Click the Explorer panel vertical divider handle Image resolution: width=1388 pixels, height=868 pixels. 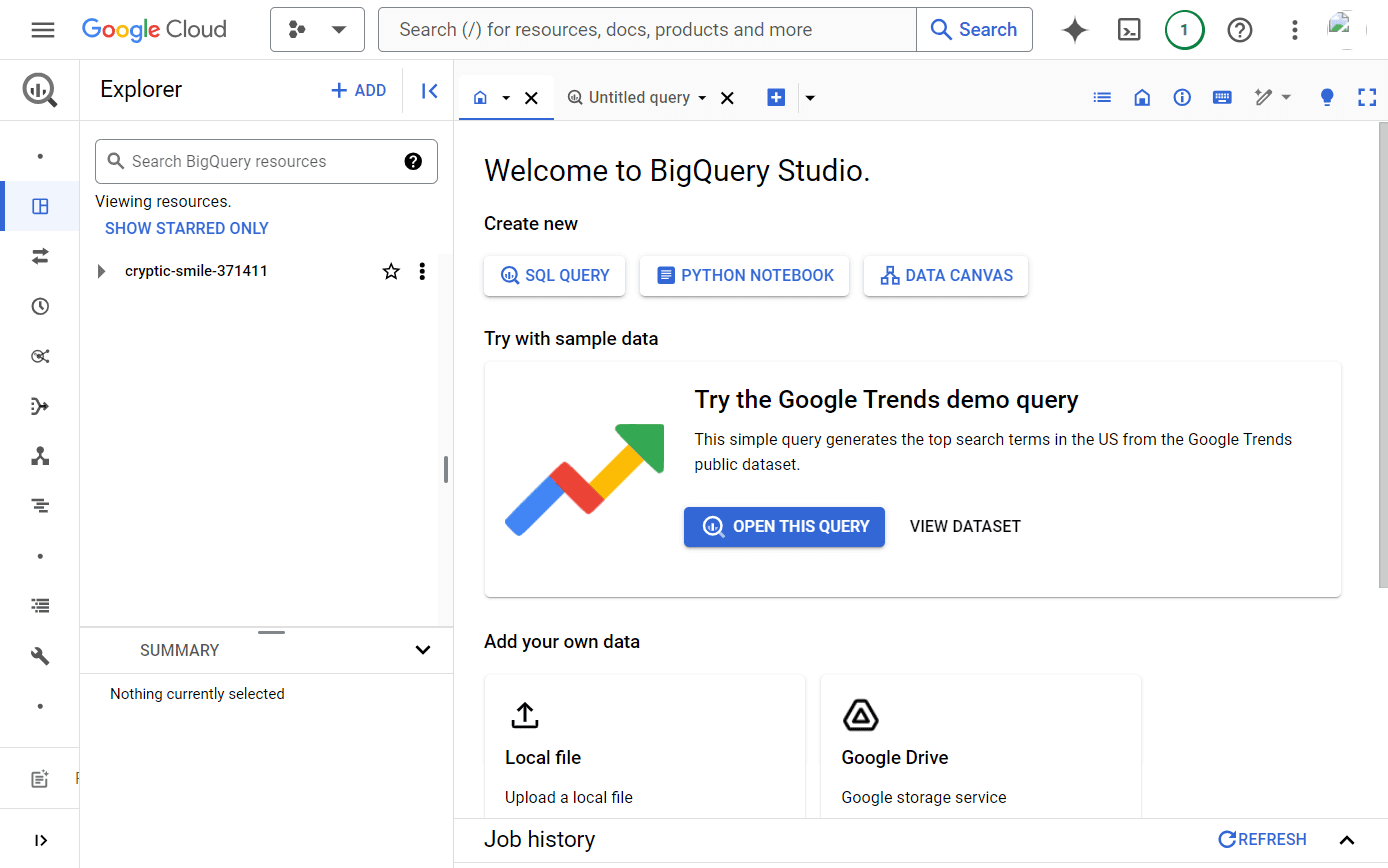pos(446,469)
